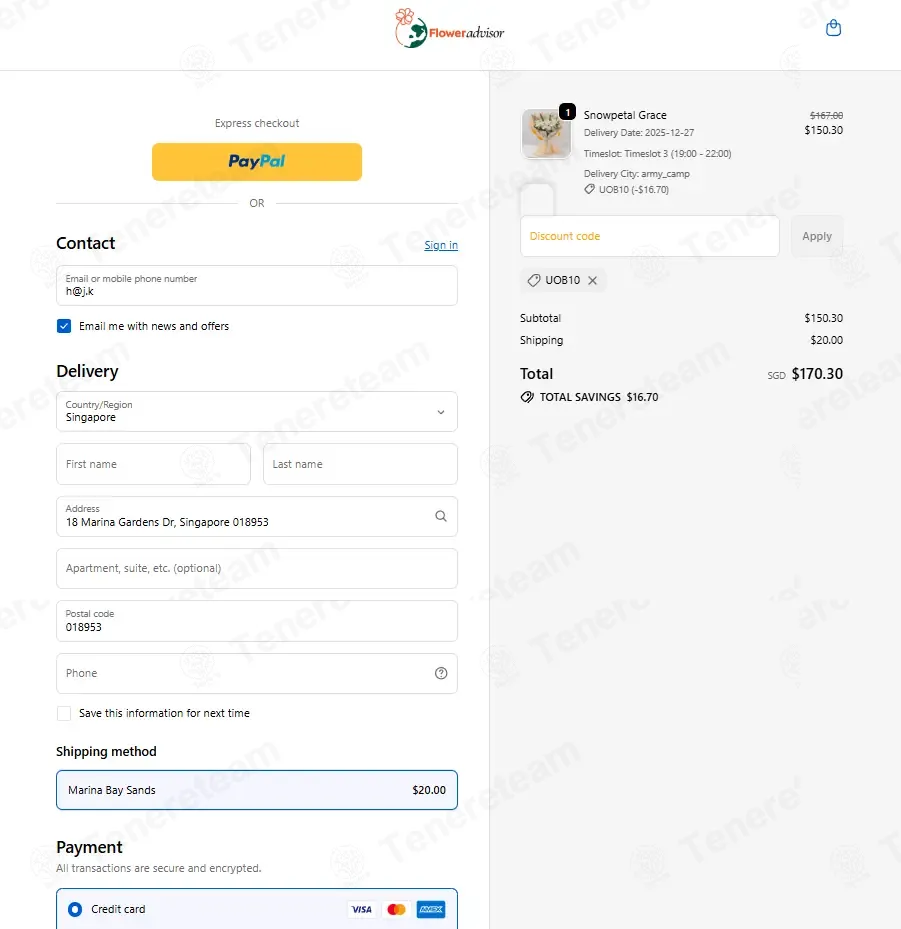Click the Apartment, suite field
The image size is (901, 929).
[256, 568]
